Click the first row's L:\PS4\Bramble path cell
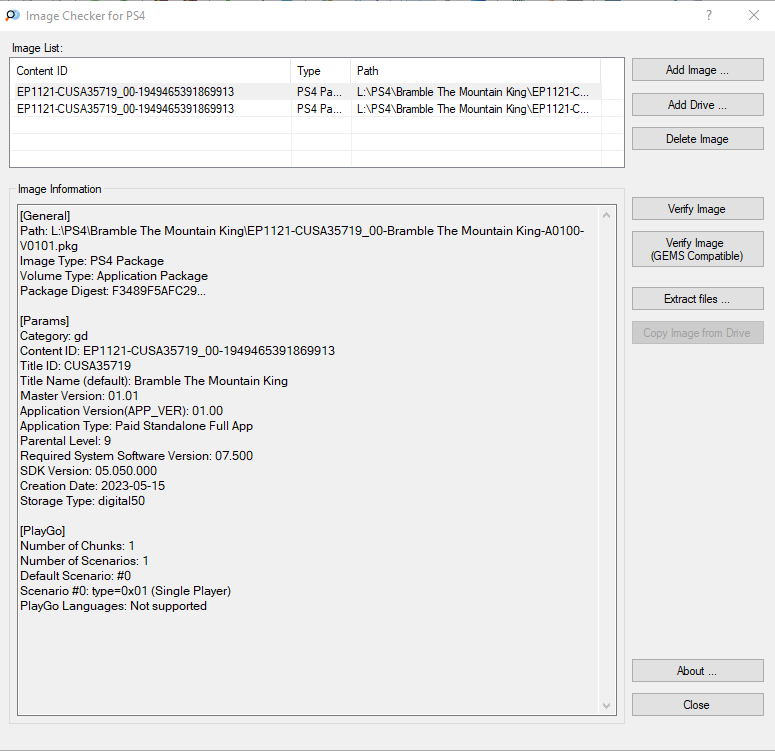Image resolution: width=775 pixels, height=751 pixels. click(473, 91)
